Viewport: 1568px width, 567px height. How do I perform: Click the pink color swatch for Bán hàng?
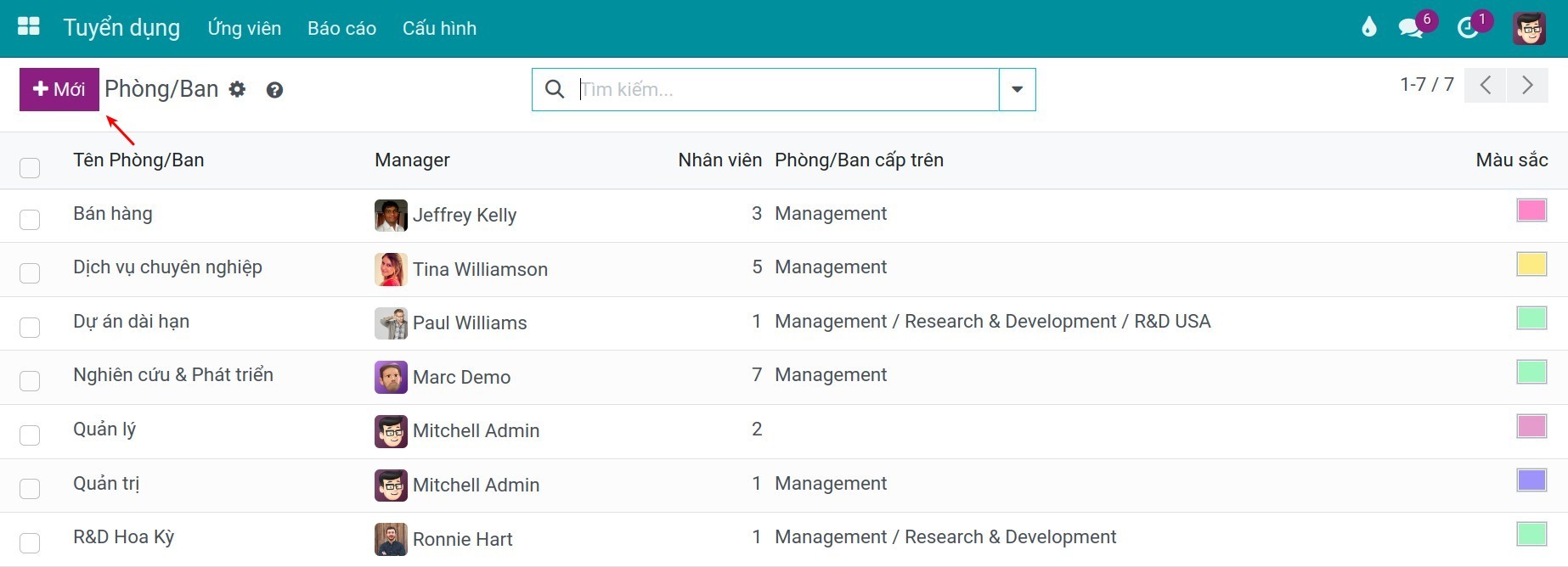1531,211
